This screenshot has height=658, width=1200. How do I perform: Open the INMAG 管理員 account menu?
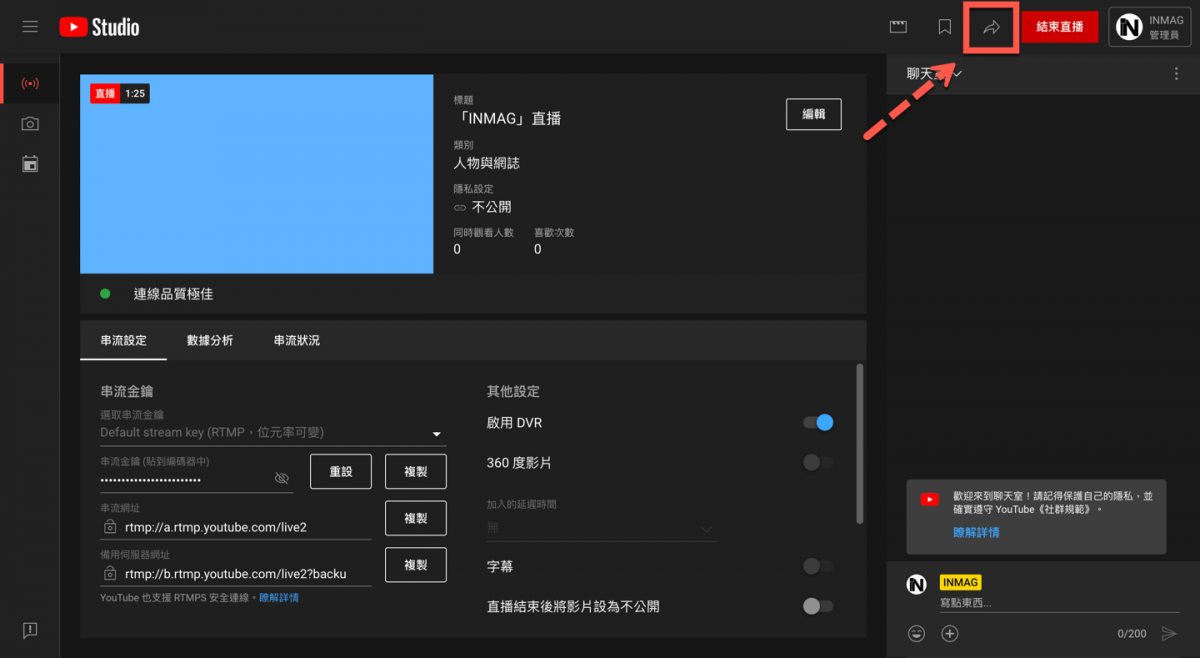(1149, 27)
